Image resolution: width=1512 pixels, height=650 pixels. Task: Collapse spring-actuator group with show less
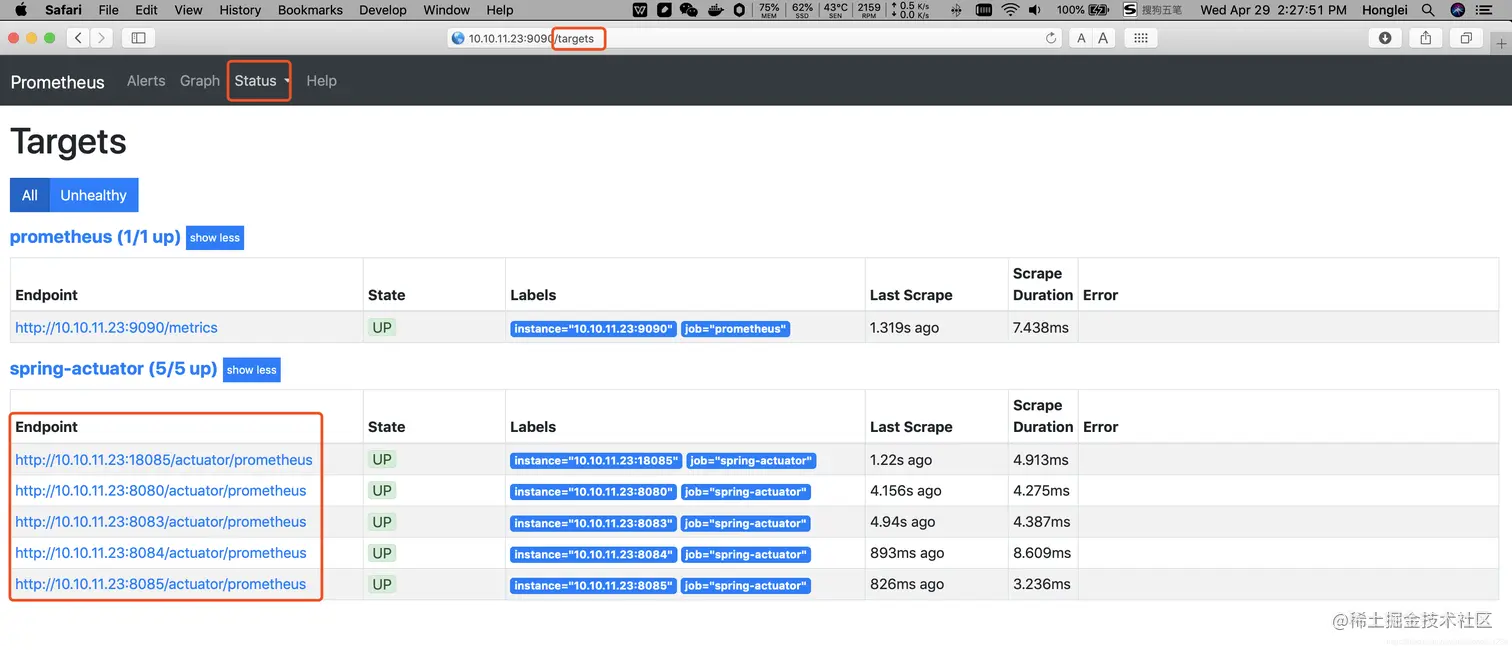pos(252,370)
